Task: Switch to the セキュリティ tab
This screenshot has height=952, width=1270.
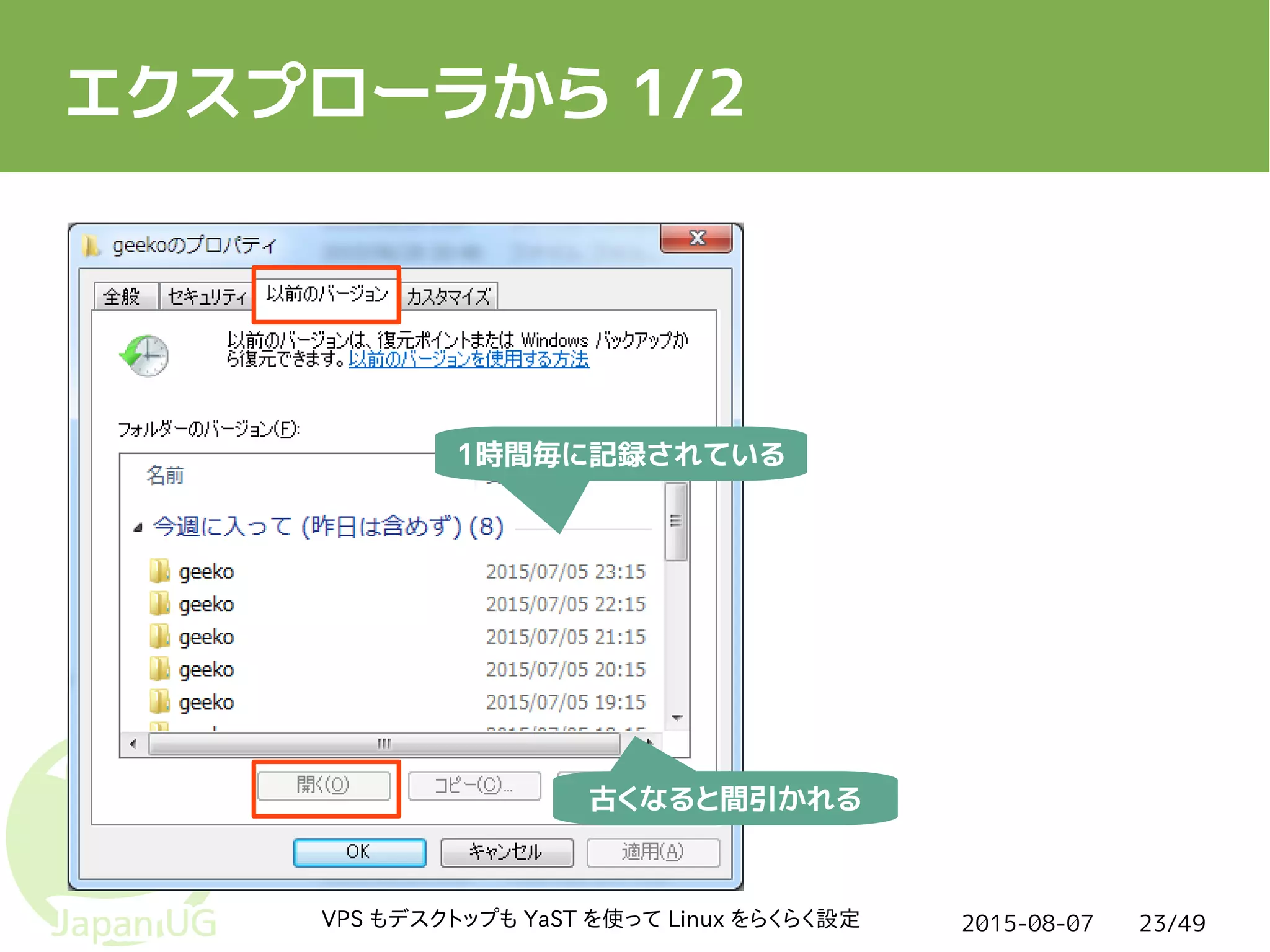Action: 205,296
